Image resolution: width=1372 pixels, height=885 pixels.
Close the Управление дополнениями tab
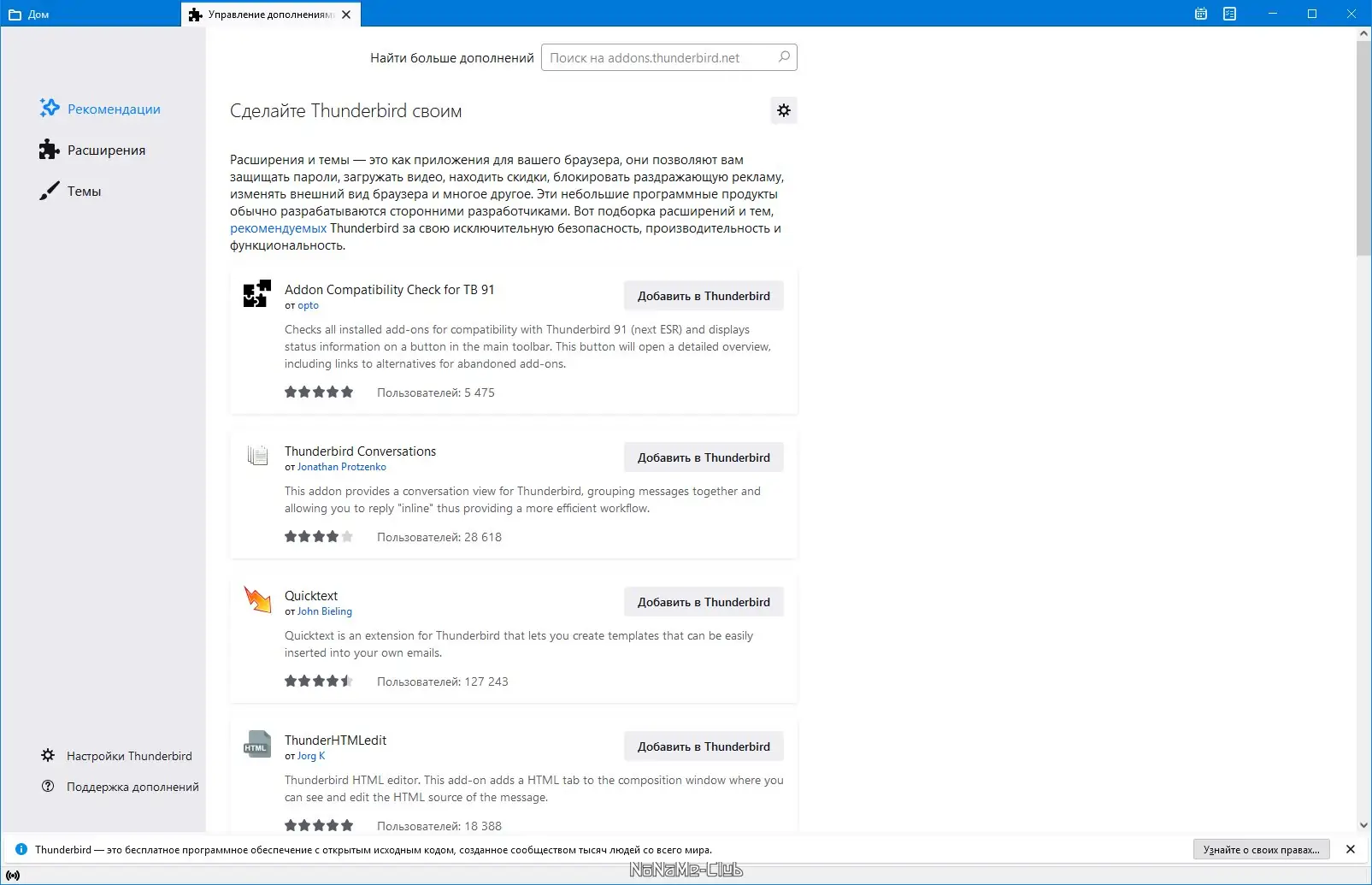click(346, 15)
